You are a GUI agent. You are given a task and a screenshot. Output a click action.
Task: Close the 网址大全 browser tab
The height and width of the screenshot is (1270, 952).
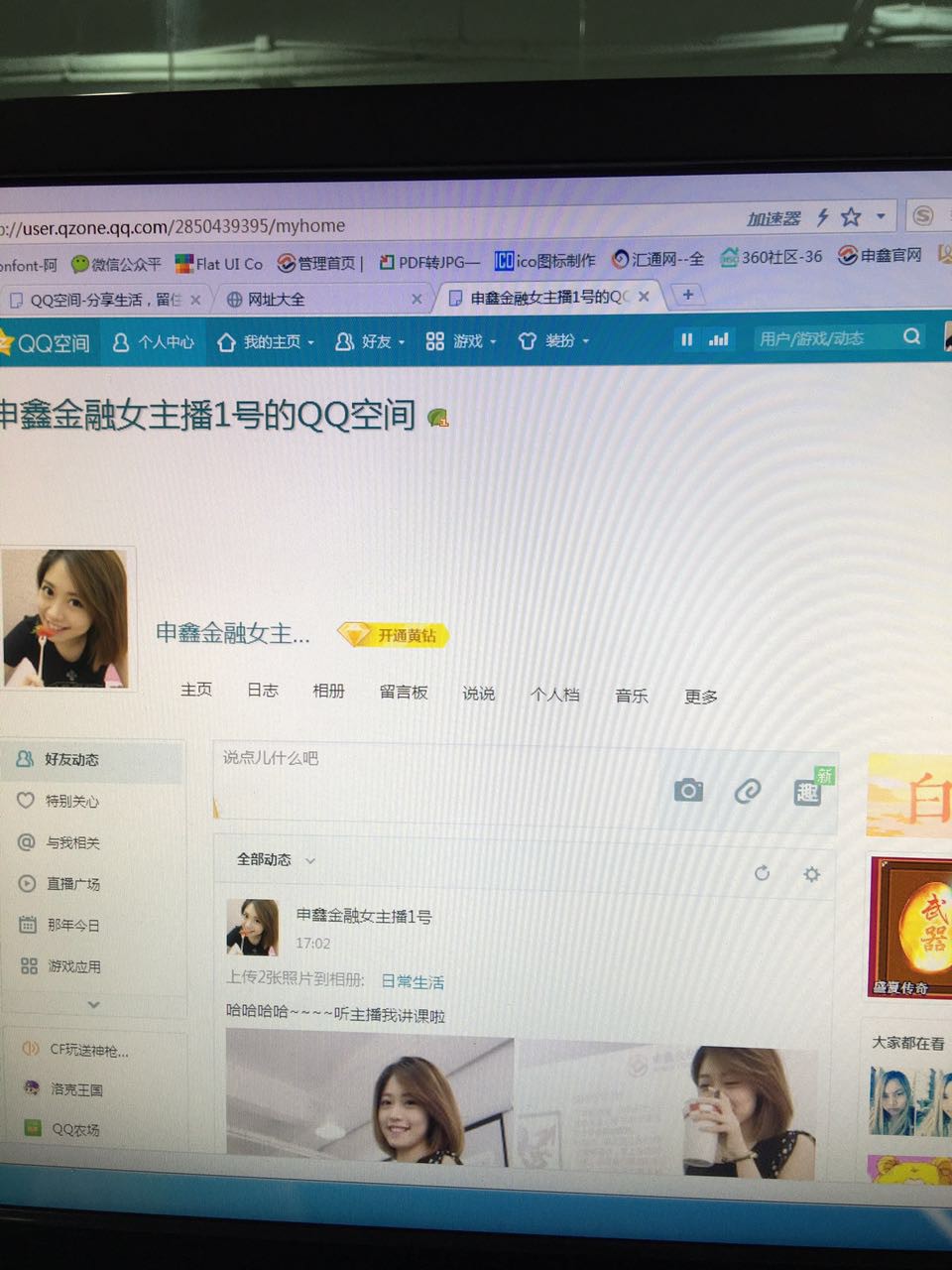[416, 299]
